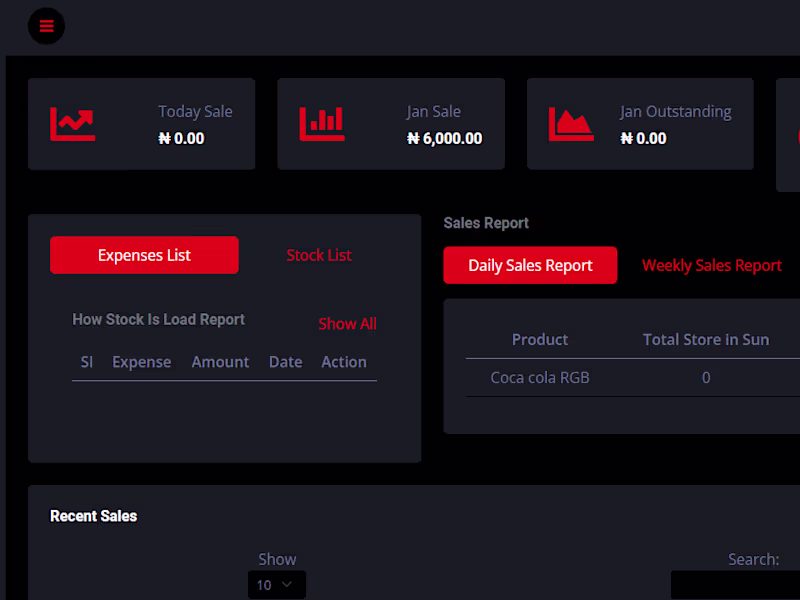The height and width of the screenshot is (600, 800).
Task: Click the How Stock Is Load Report title
Action: pos(159,319)
